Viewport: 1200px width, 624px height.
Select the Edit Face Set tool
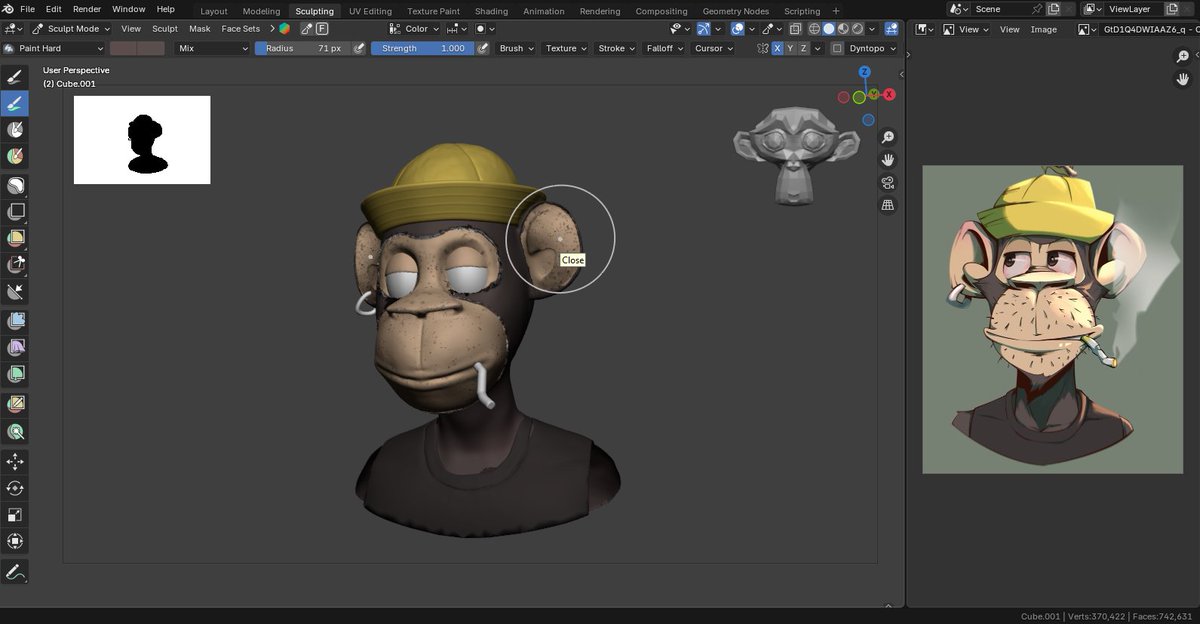[15, 405]
